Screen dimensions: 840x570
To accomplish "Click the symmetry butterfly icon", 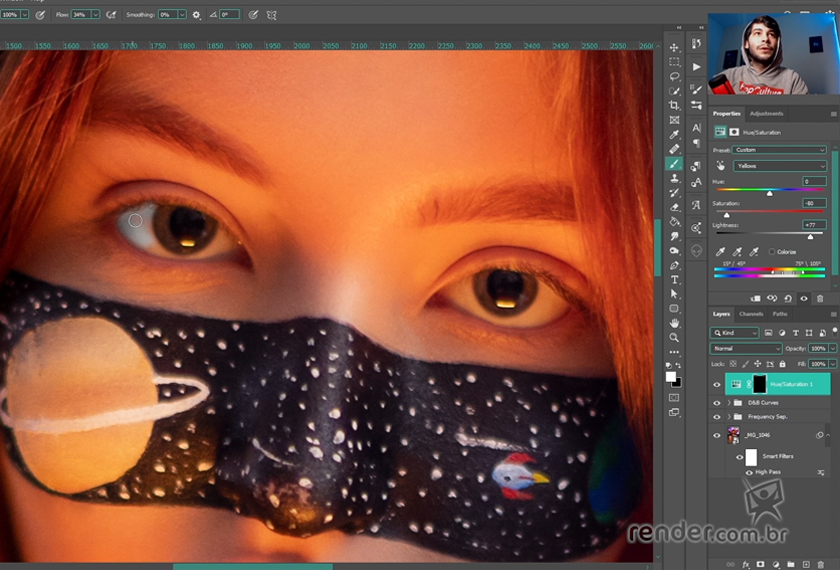I will [272, 15].
